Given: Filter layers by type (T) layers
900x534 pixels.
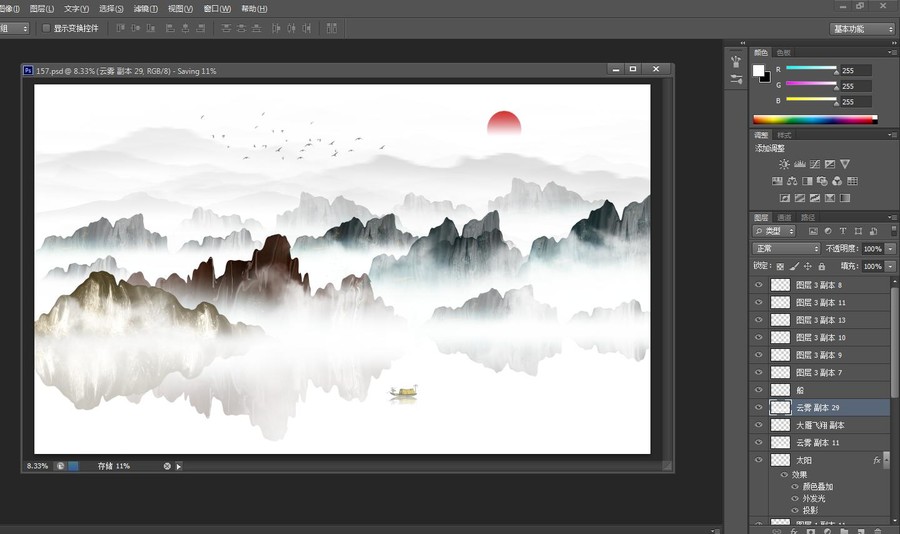Looking at the screenshot, I should click(843, 231).
